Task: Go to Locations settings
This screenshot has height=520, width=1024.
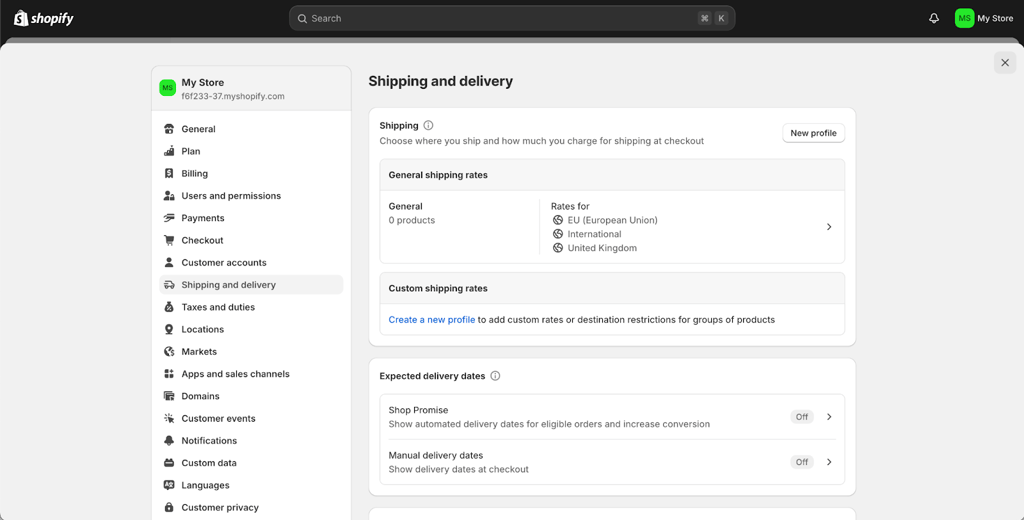Action: 251,329
